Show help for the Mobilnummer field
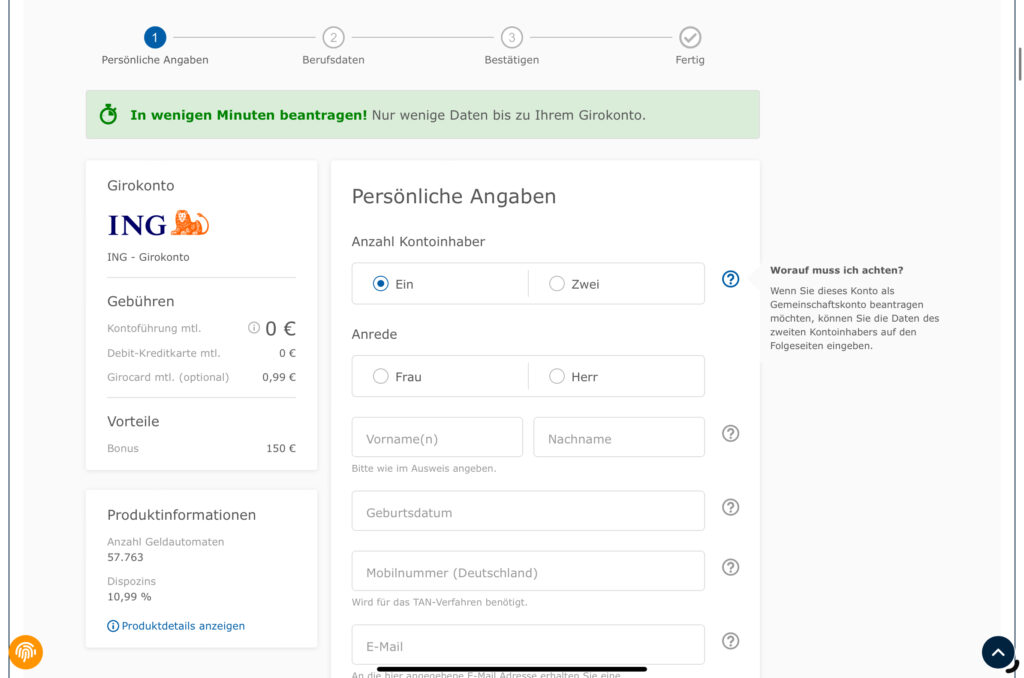 [730, 567]
